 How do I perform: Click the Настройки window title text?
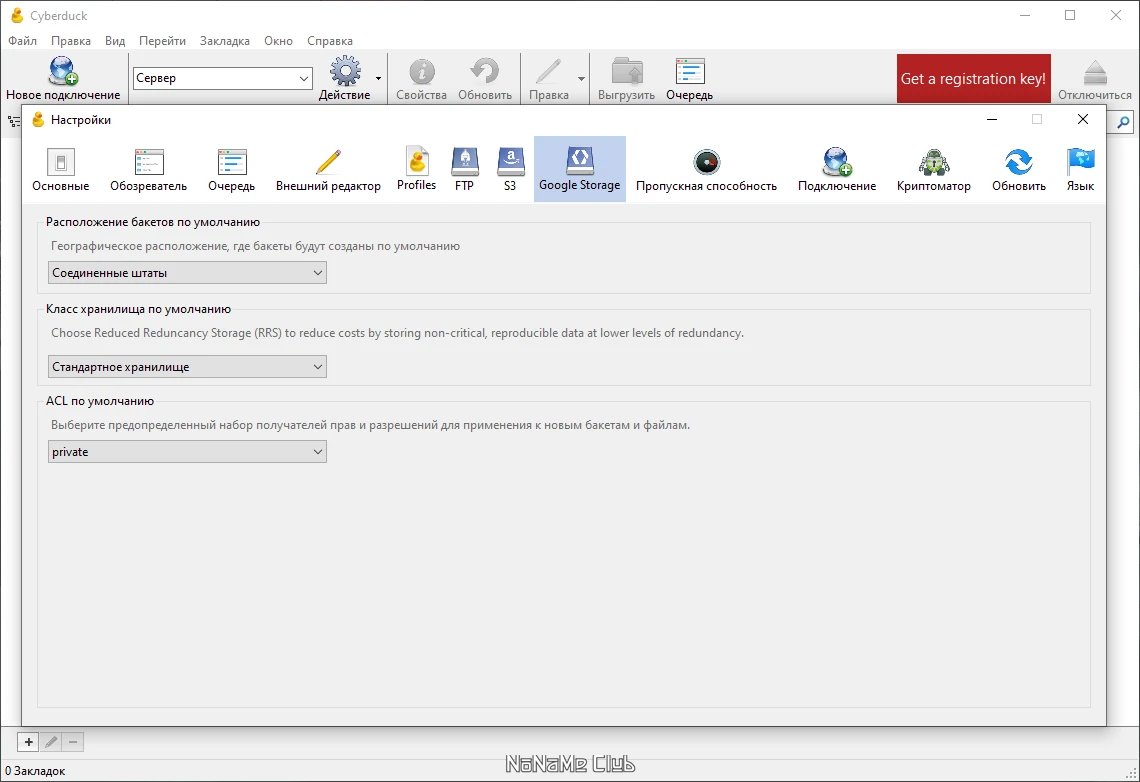[81, 120]
